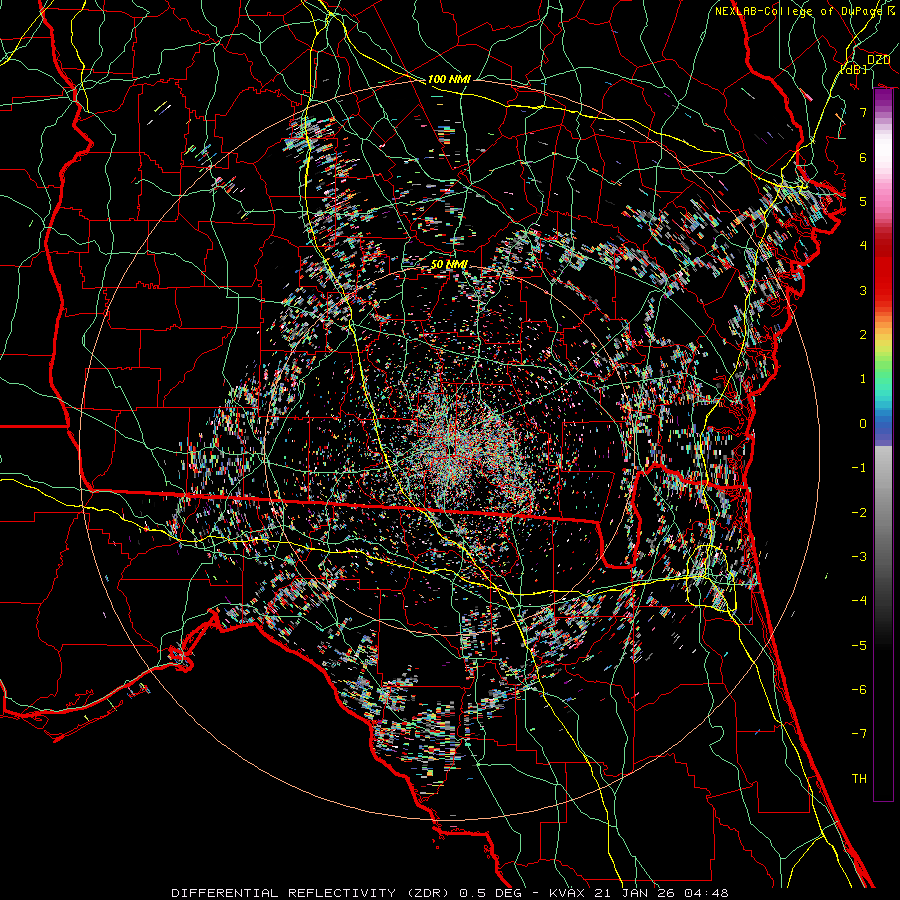Click the positive 2 scale label
900x900 pixels.
[x=863, y=335]
